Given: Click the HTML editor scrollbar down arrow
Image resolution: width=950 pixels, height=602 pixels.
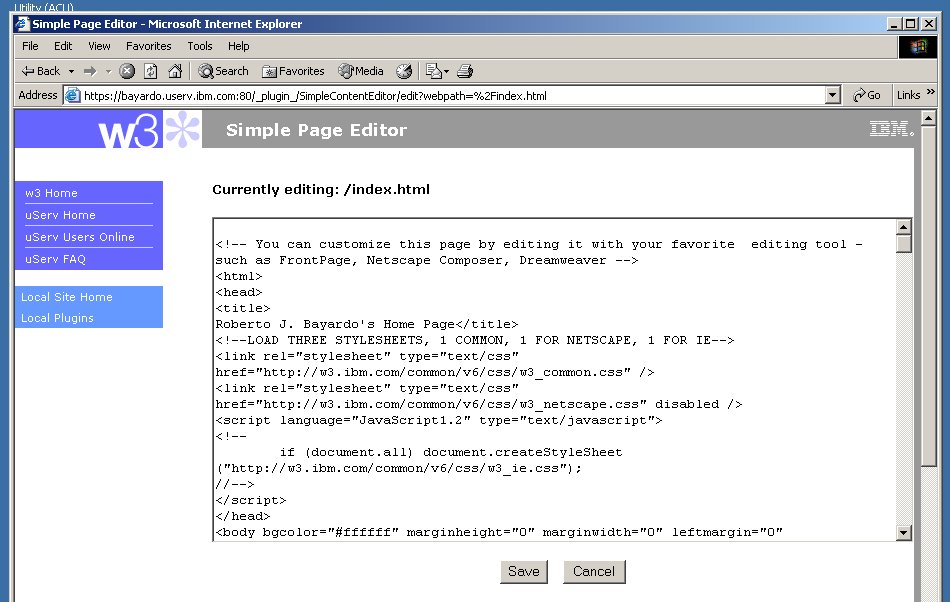Looking at the screenshot, I should pyautogui.click(x=904, y=533).
